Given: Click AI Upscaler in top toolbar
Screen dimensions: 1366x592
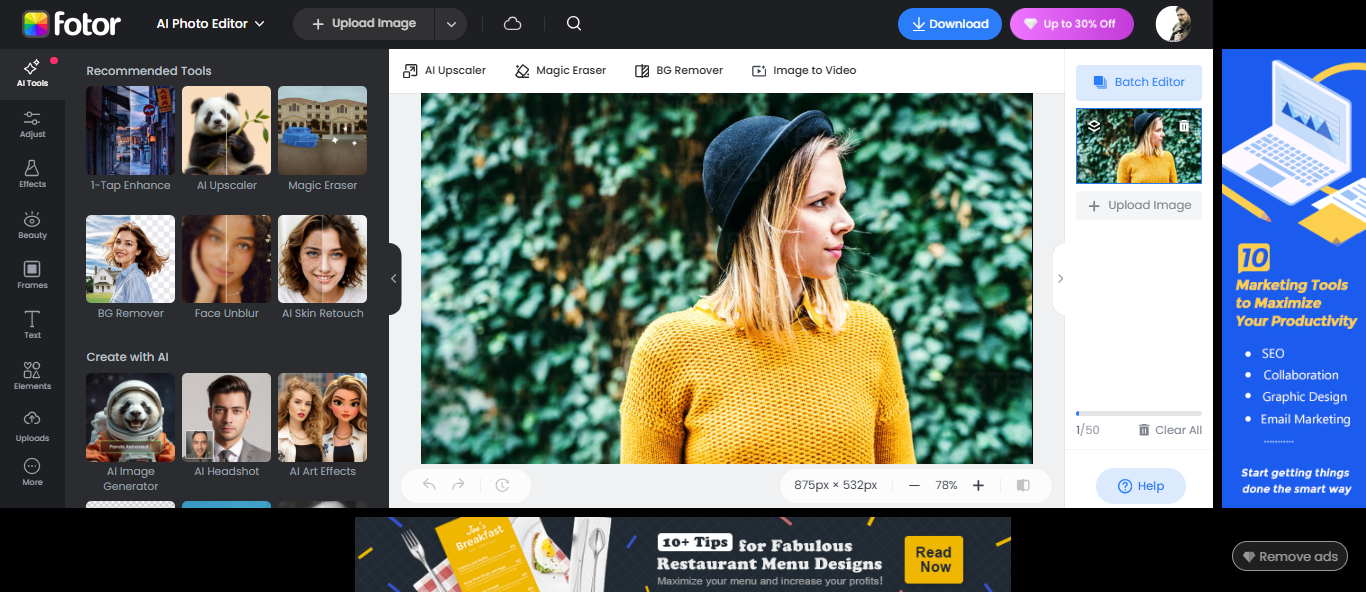Looking at the screenshot, I should pyautogui.click(x=444, y=70).
